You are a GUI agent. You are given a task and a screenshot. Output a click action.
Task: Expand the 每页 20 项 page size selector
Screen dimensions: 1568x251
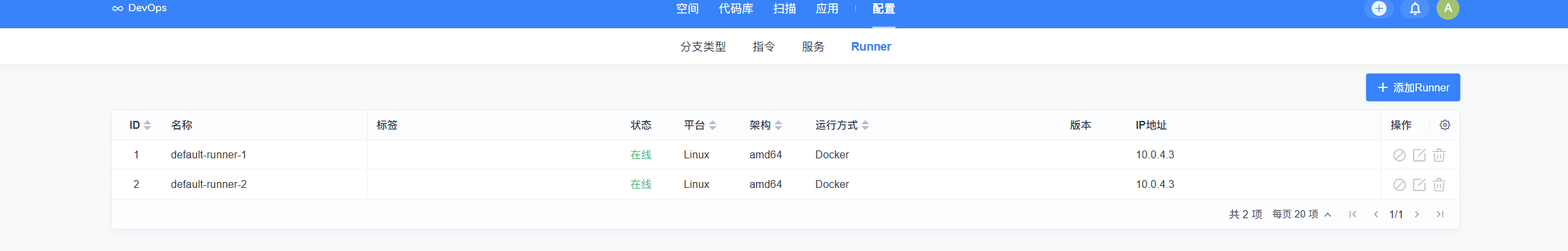[x=1301, y=214]
